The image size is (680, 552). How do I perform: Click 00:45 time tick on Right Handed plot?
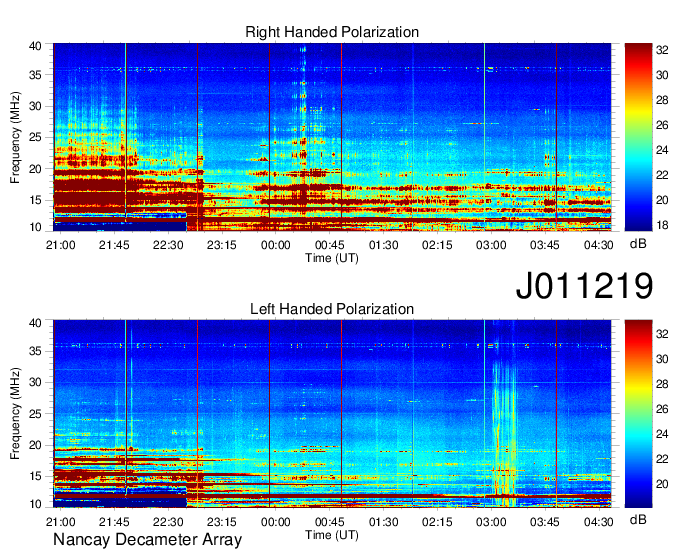[x=330, y=245]
